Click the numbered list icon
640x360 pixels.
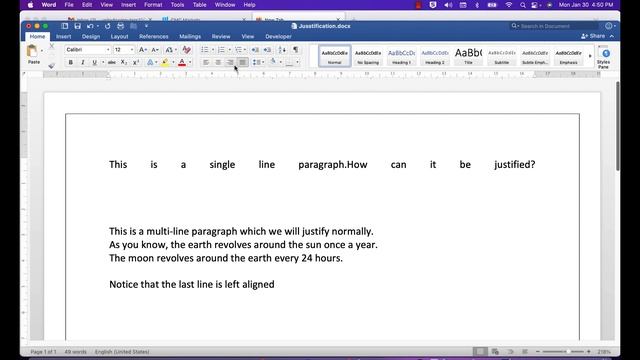click(x=221, y=50)
